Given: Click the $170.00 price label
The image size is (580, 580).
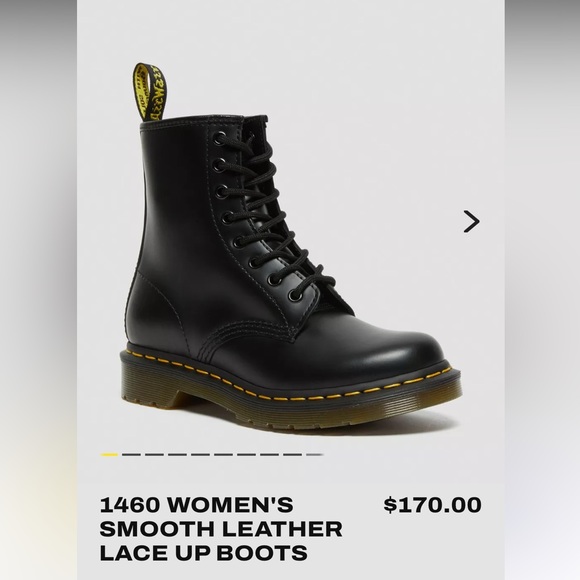Looking at the screenshot, I should click(x=432, y=505).
